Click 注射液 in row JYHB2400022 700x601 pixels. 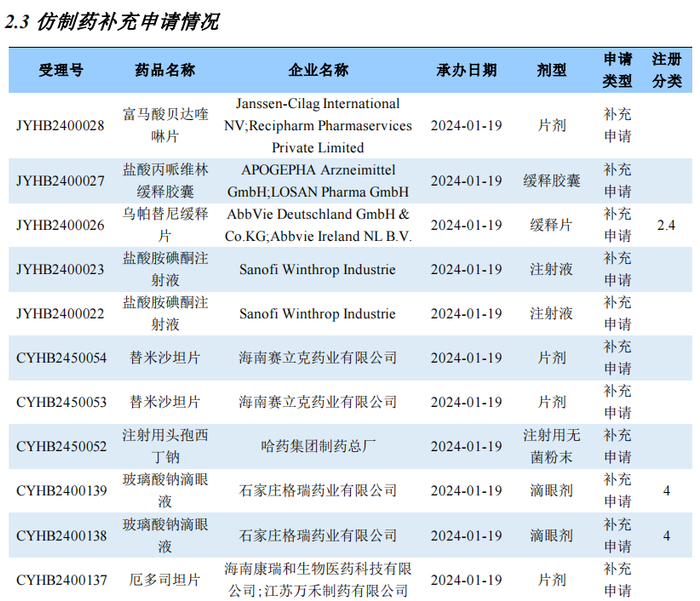point(552,313)
